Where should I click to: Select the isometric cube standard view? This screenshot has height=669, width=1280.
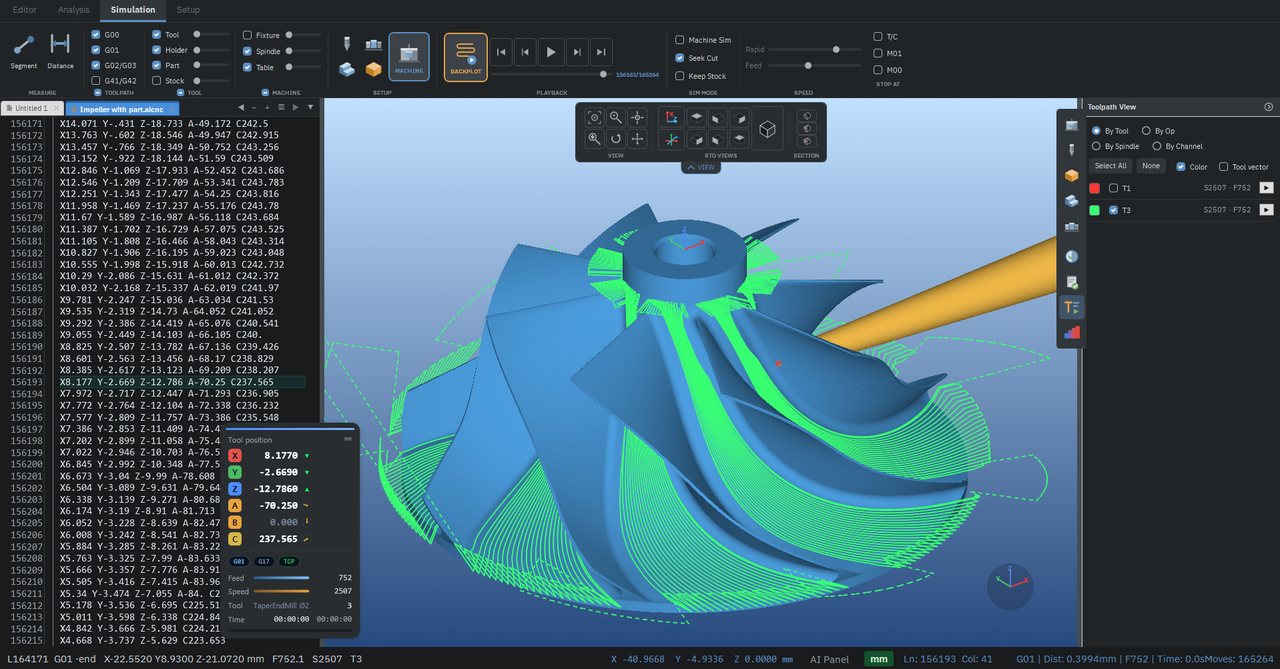(768, 129)
